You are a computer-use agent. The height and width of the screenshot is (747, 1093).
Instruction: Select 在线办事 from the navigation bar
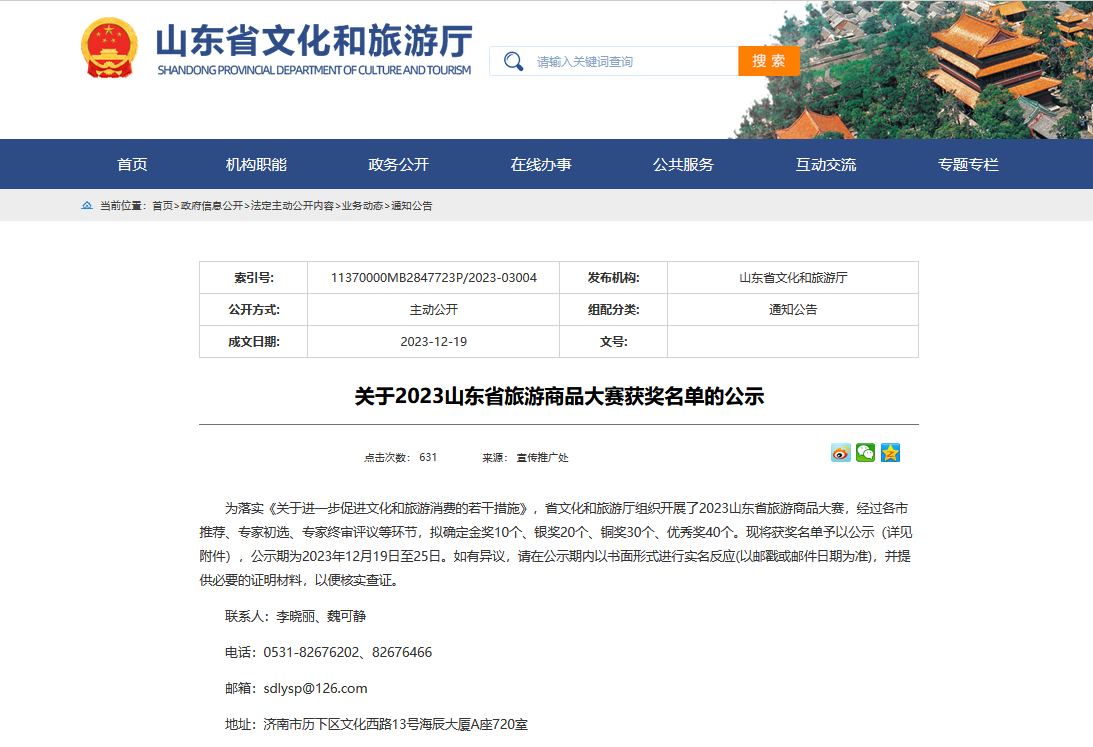(541, 165)
